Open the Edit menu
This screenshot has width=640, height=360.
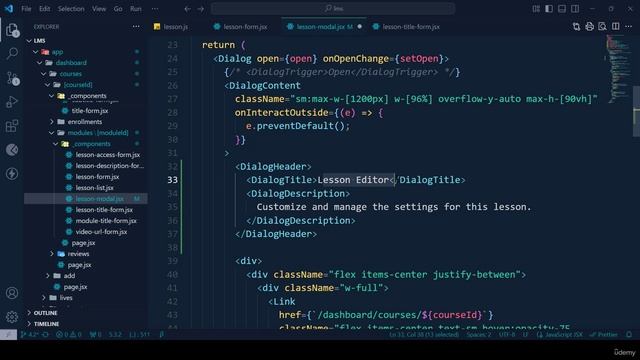[44, 9]
